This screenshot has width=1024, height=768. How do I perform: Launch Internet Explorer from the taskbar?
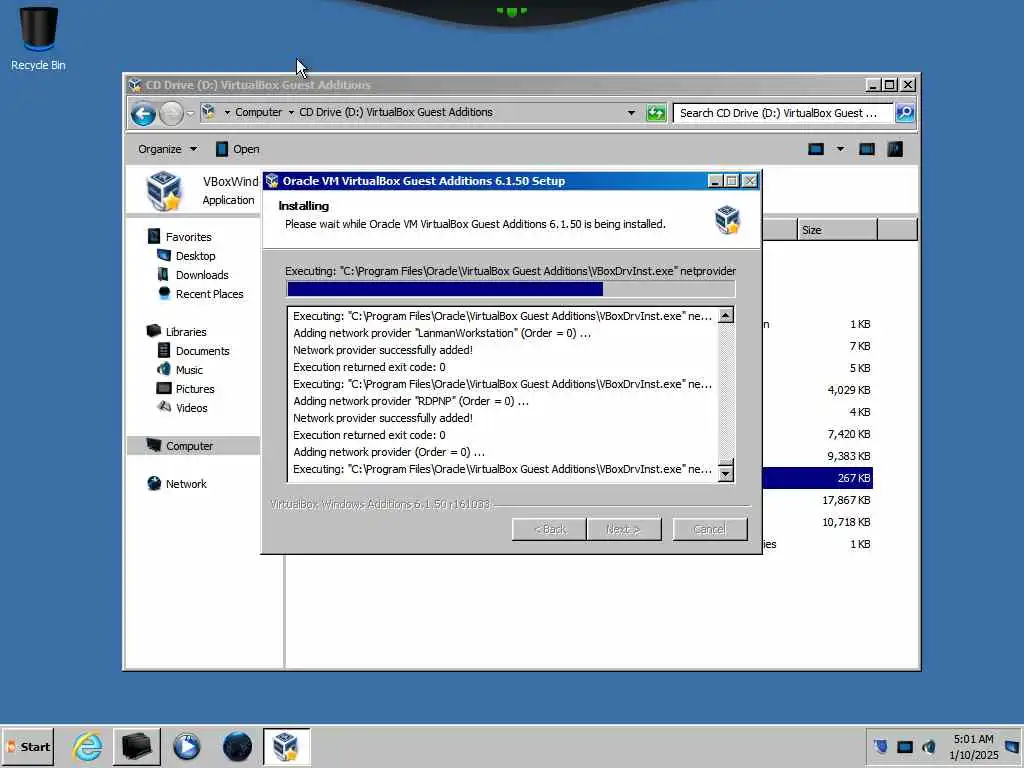click(87, 746)
